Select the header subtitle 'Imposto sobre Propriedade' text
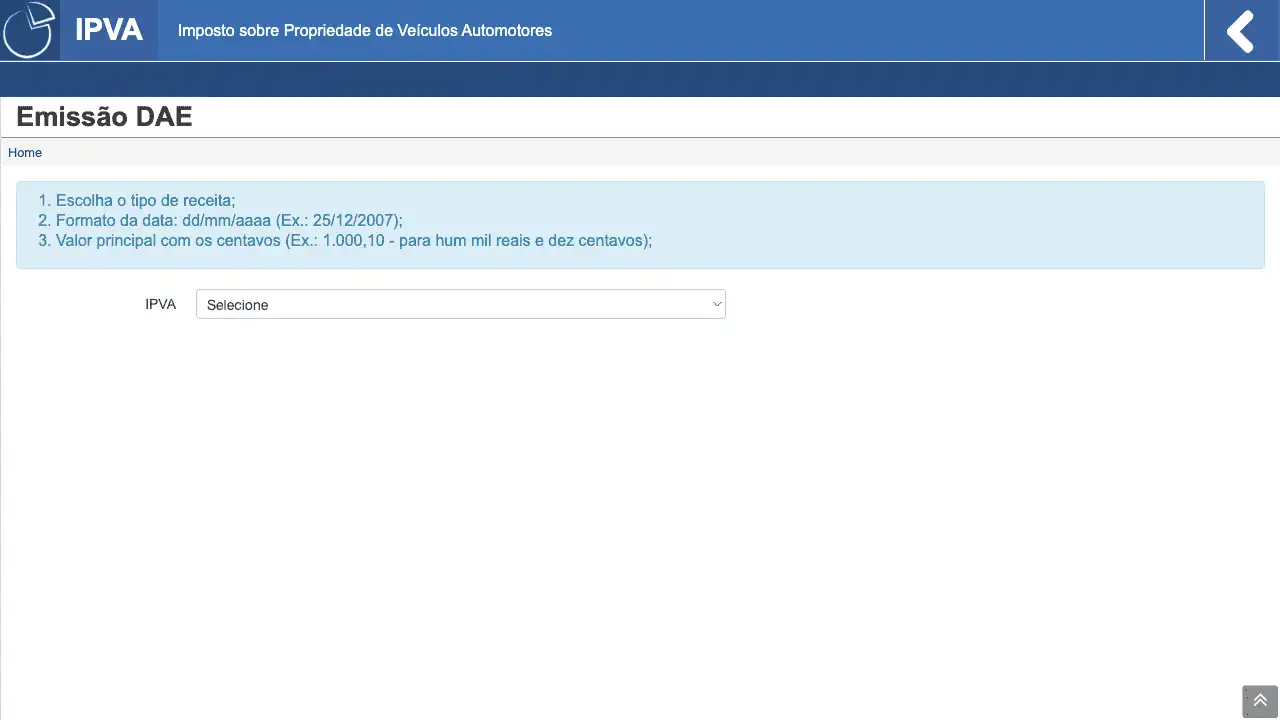The image size is (1280, 720). (364, 31)
